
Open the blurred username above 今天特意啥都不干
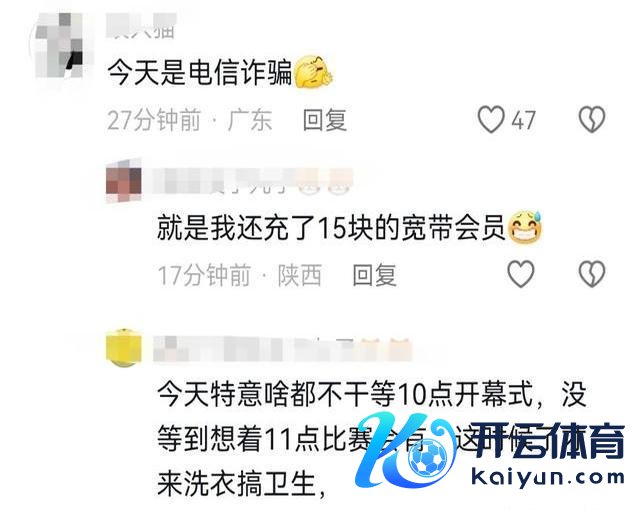(282, 349)
